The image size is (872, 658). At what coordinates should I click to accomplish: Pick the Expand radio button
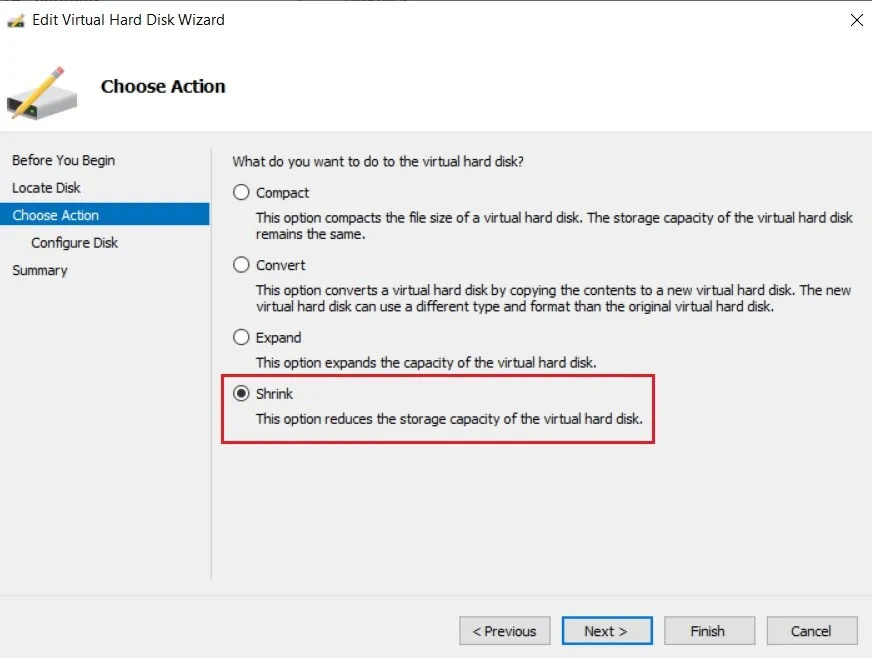coord(241,338)
